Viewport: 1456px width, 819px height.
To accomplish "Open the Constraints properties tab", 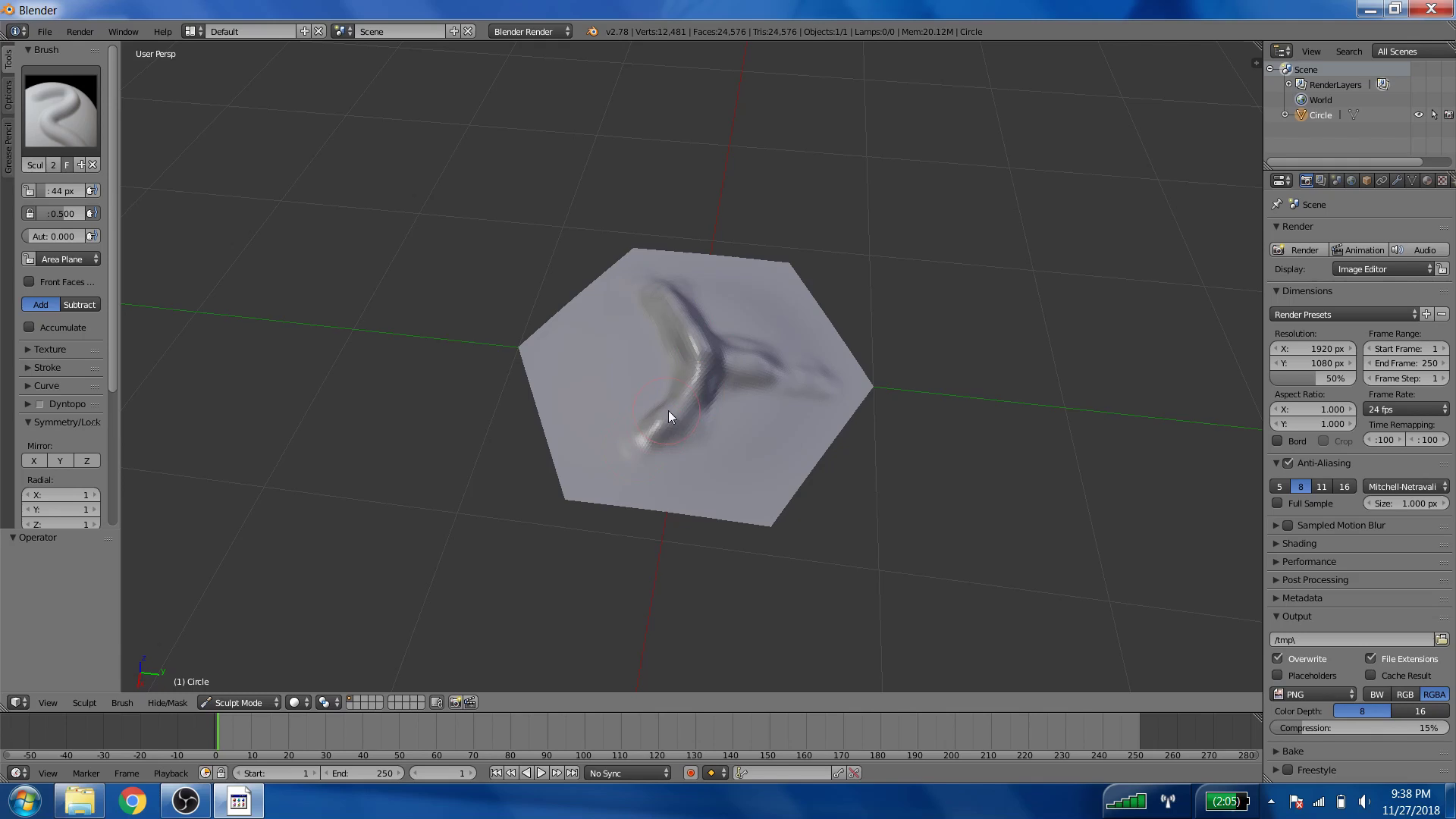I will point(1382,180).
